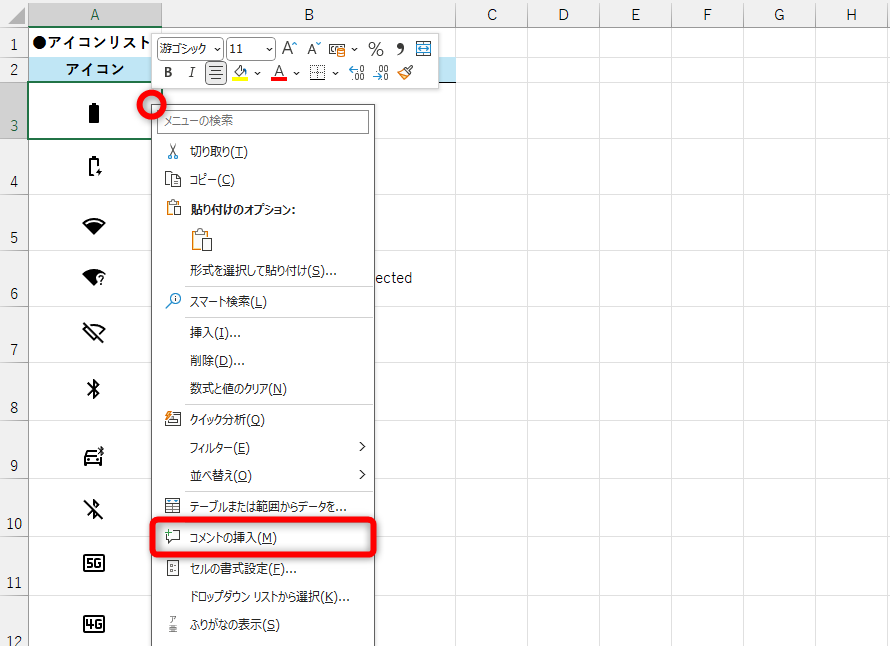890x646 pixels.
Task: Expand font color dropdown arrow
Action: pyautogui.click(x=296, y=73)
